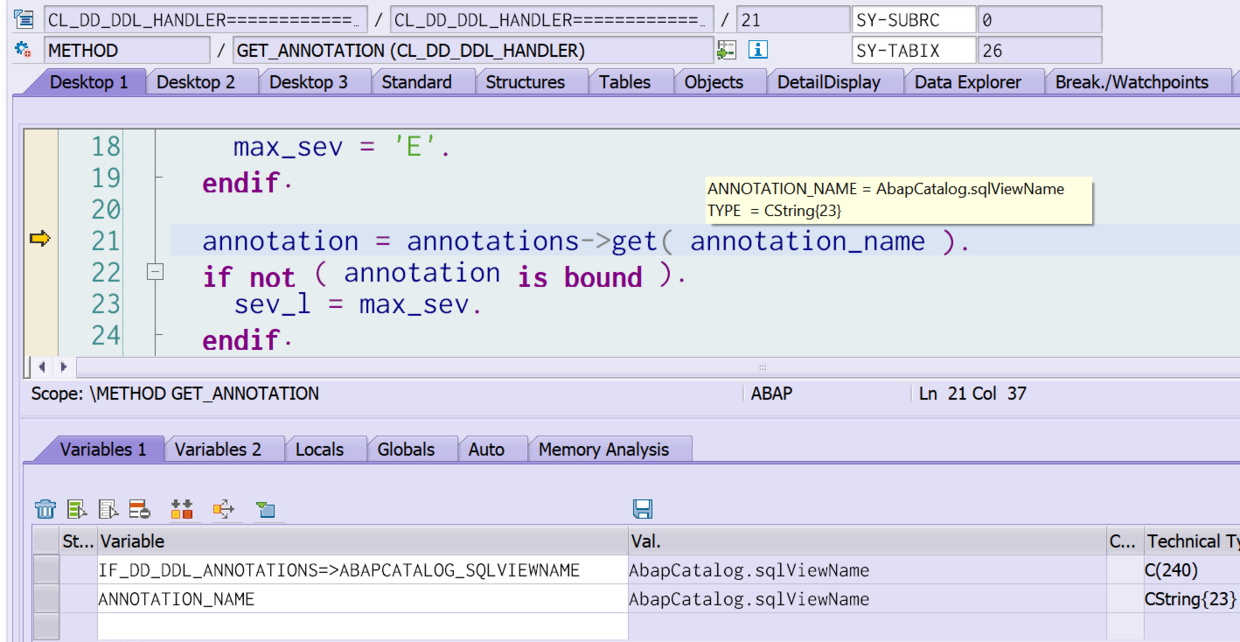Click the trash icon to delete variables

45,509
